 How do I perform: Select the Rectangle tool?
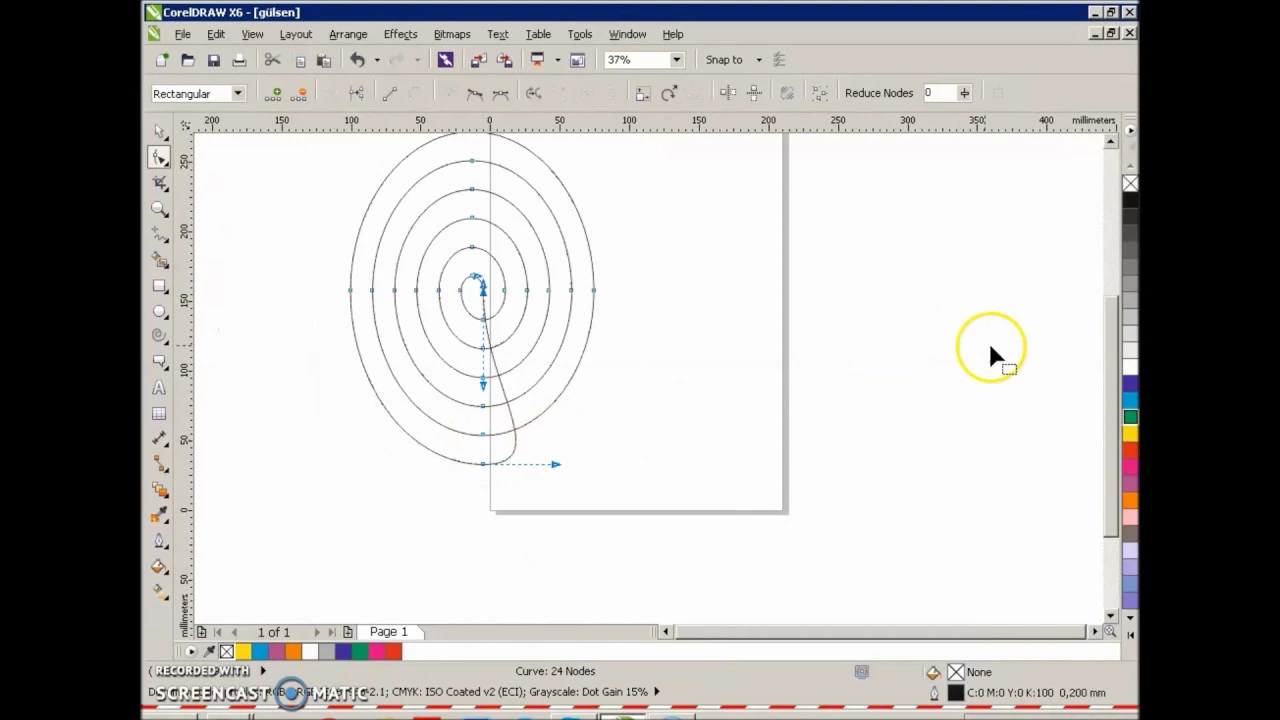pyautogui.click(x=160, y=286)
